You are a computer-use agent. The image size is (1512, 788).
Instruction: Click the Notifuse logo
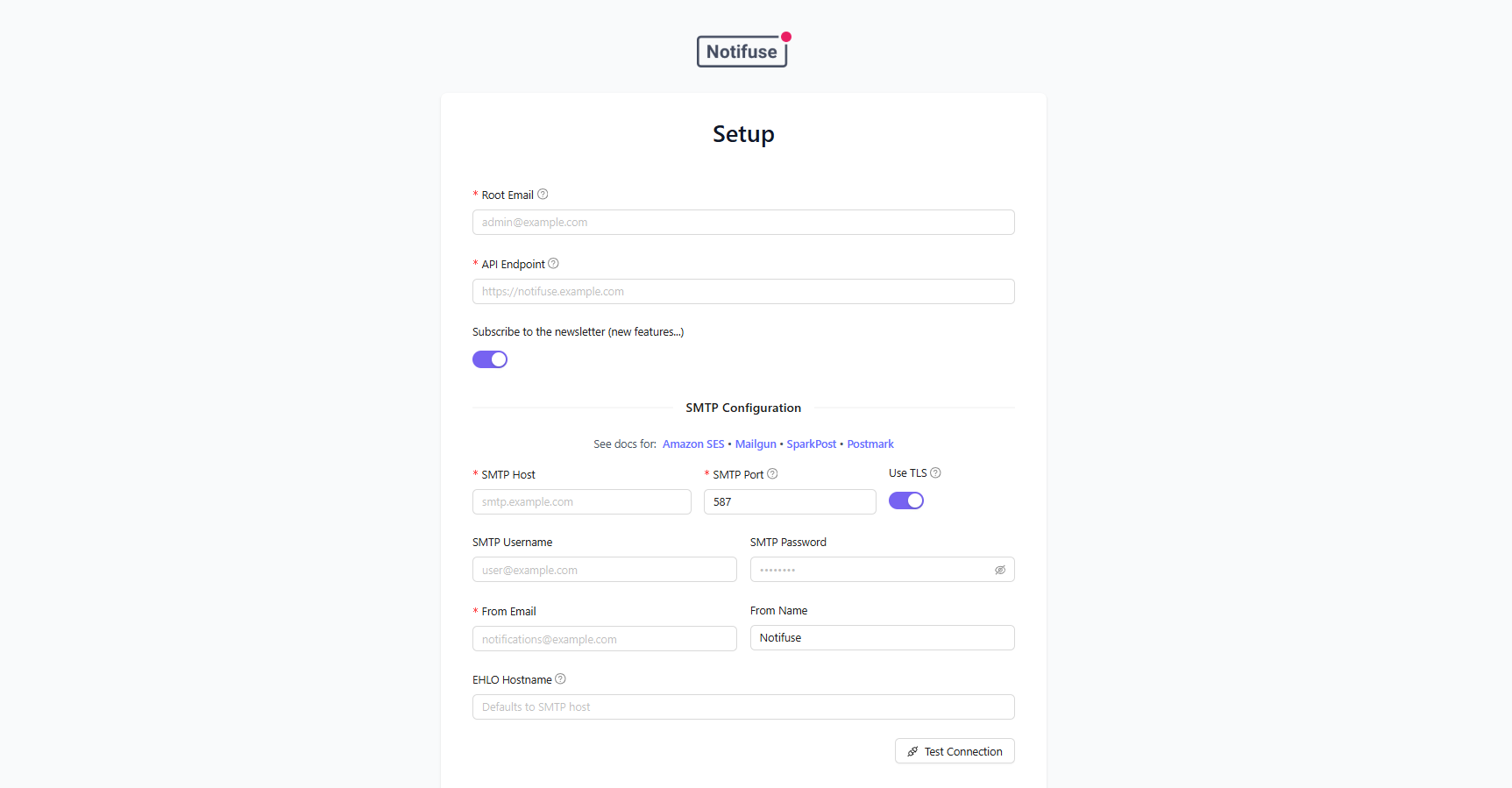click(742, 50)
